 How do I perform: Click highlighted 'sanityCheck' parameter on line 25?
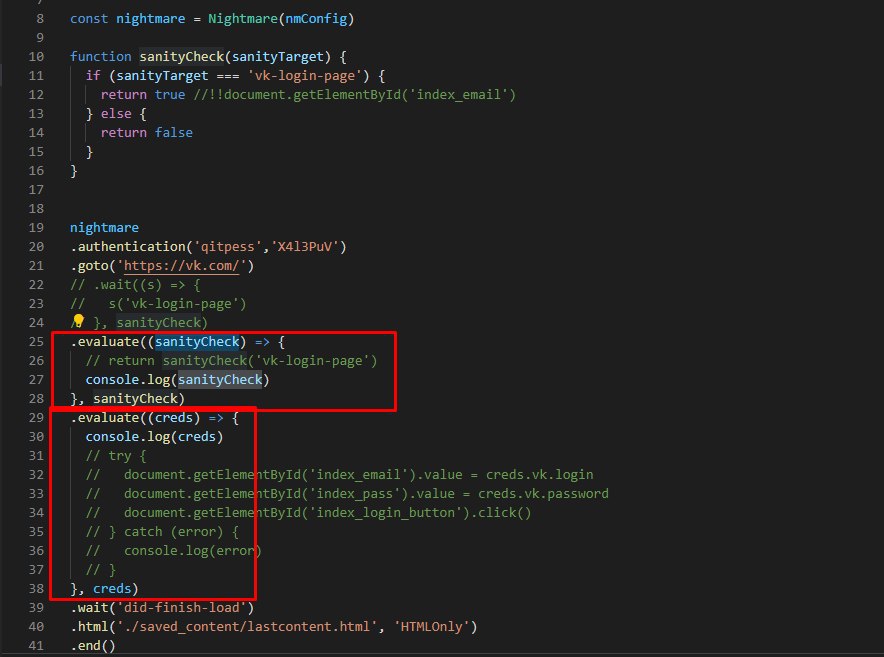pyautogui.click(x=197, y=342)
